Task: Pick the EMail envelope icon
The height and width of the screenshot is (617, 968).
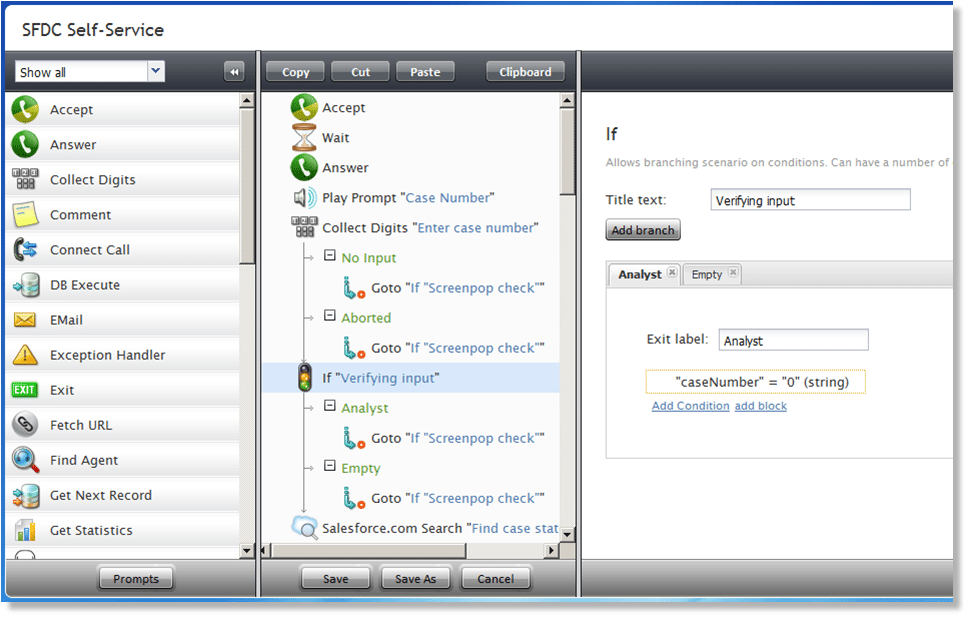Action: pos(25,320)
